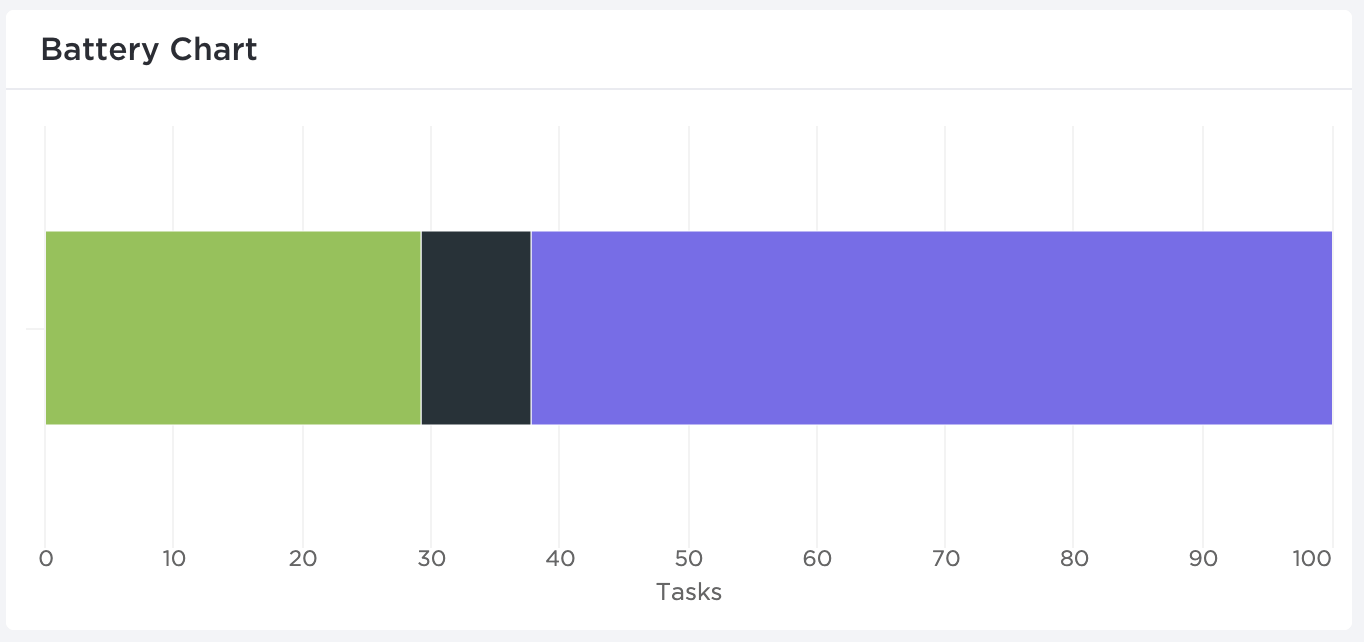Image resolution: width=1364 pixels, height=642 pixels.
Task: Click the 90 axis tick label
Action: [x=1203, y=559]
